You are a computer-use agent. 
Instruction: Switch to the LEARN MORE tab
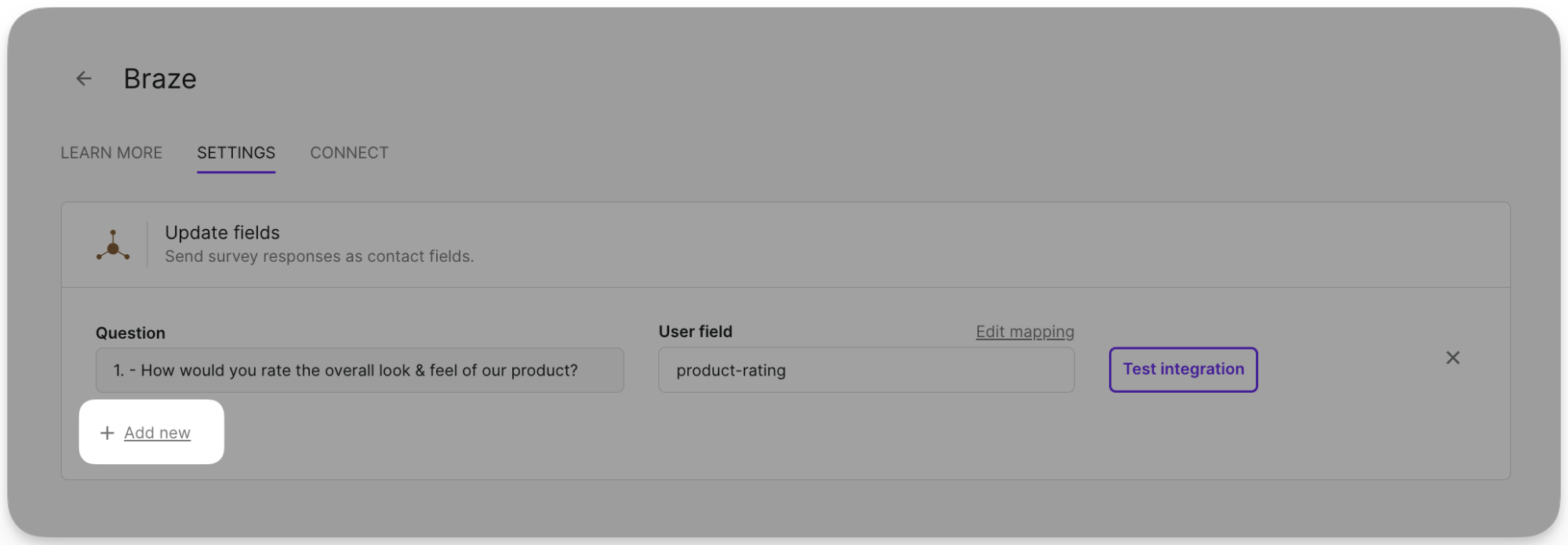111,152
